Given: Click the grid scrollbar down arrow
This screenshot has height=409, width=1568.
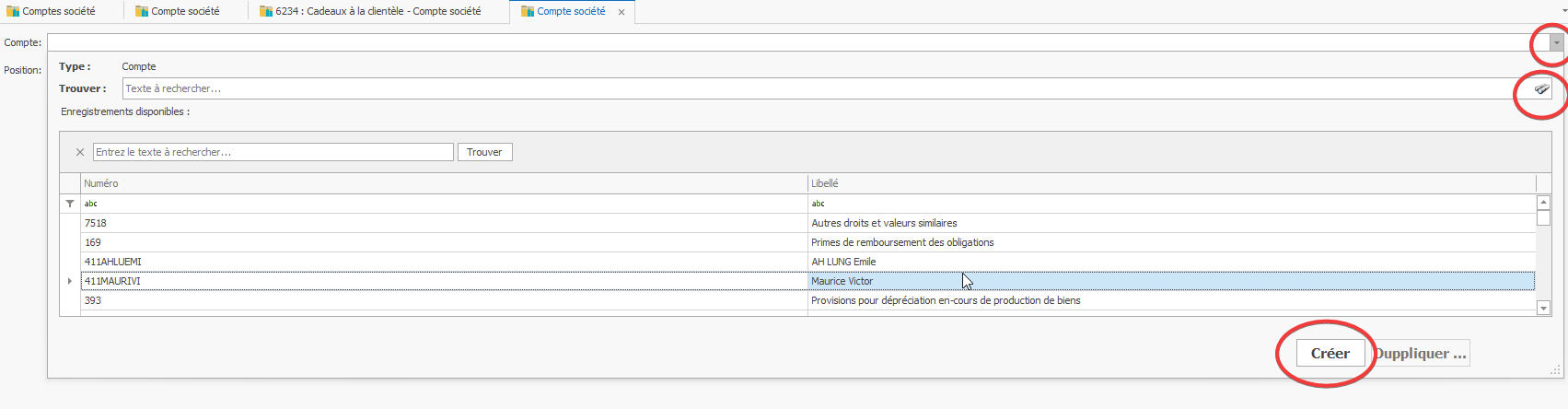Looking at the screenshot, I should point(1543,309).
